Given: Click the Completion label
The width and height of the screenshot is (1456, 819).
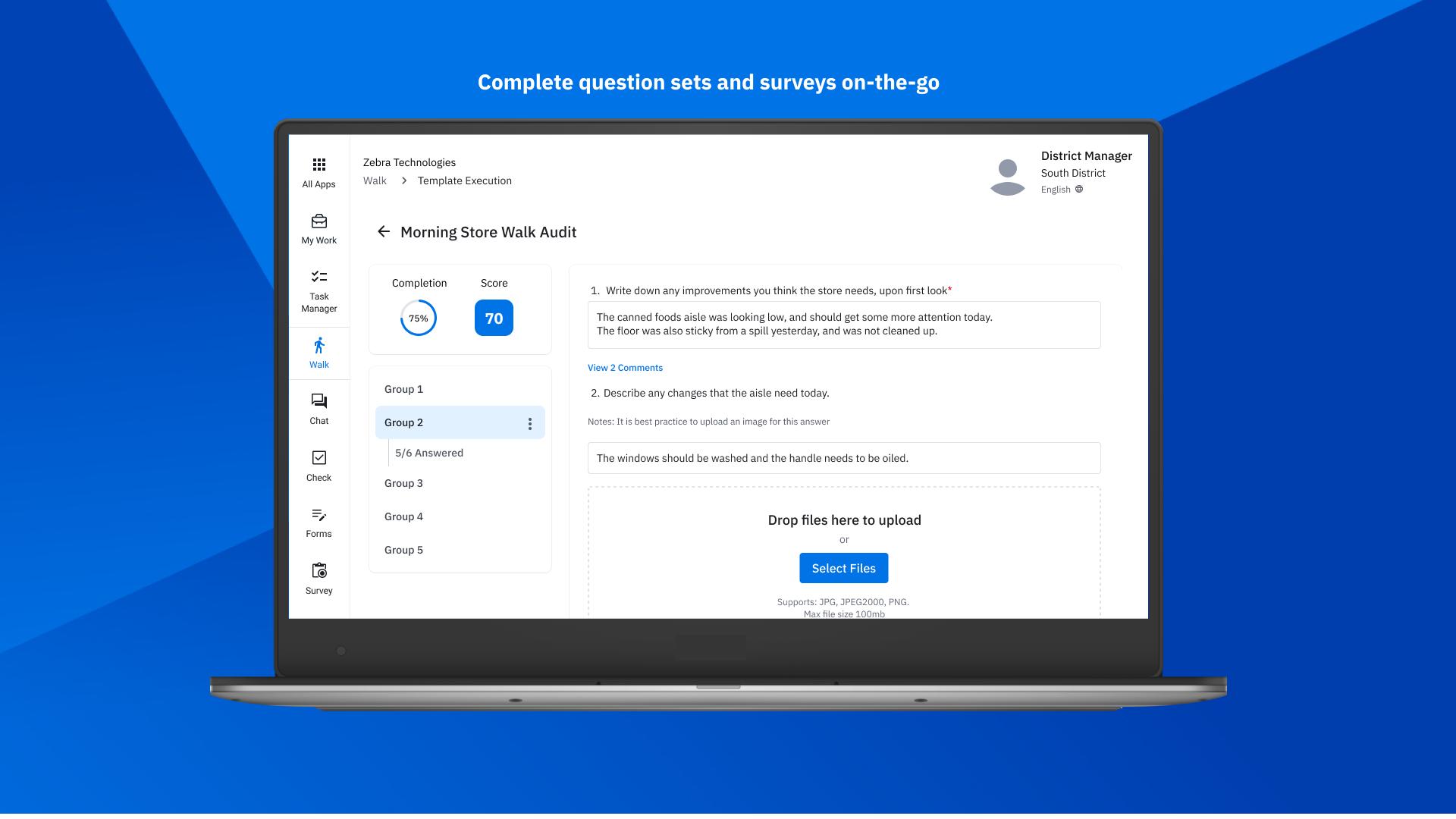Looking at the screenshot, I should [419, 283].
